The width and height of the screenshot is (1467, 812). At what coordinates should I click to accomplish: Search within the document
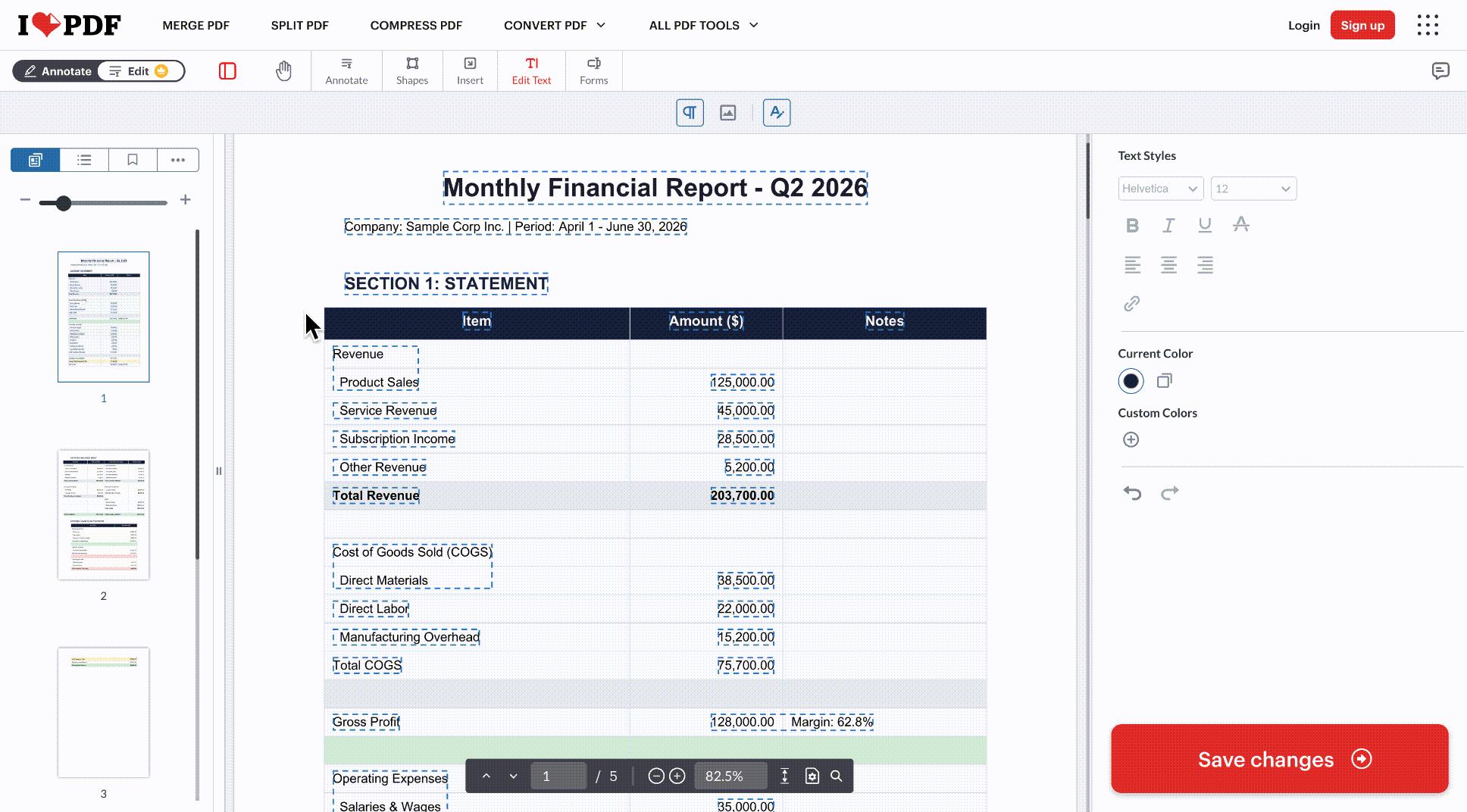tap(837, 776)
